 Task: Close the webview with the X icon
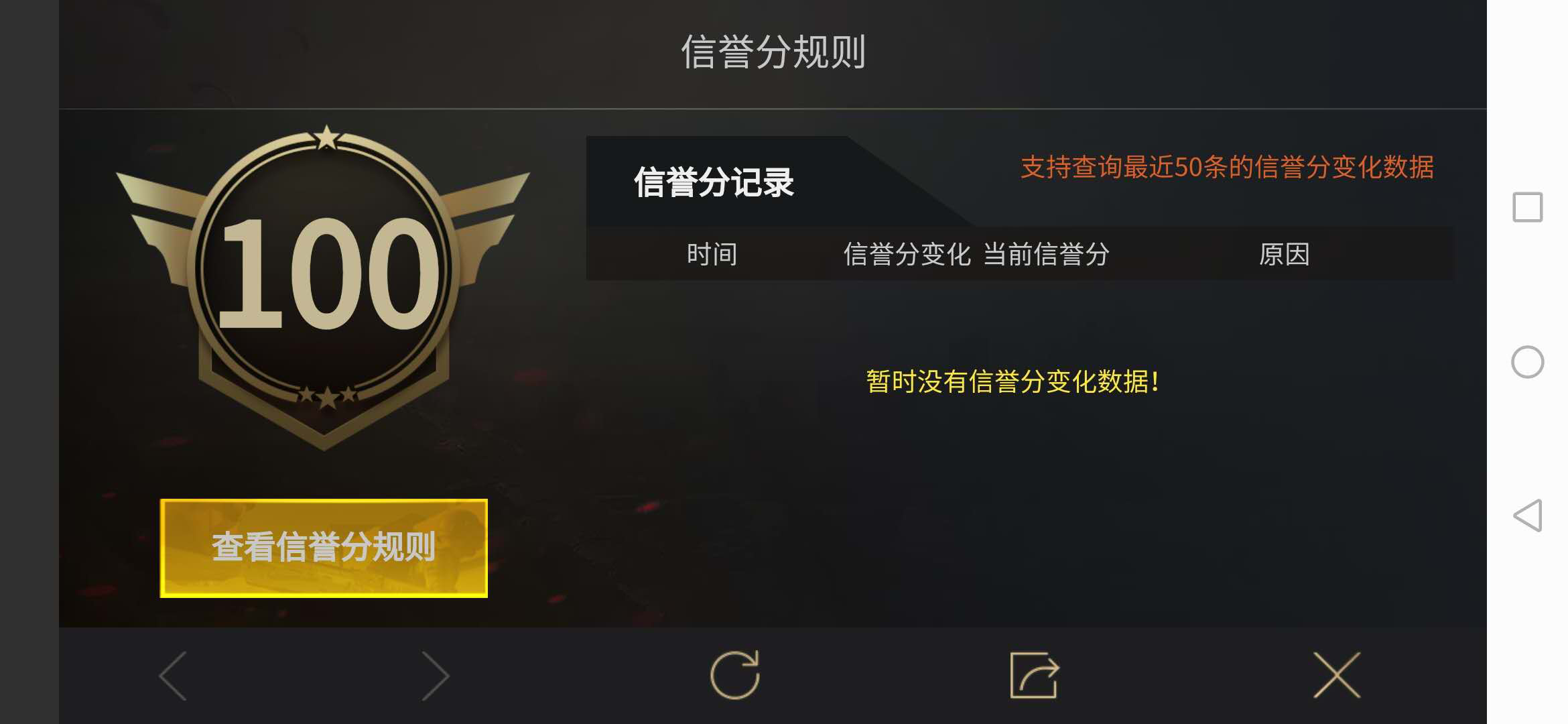coord(1337,675)
